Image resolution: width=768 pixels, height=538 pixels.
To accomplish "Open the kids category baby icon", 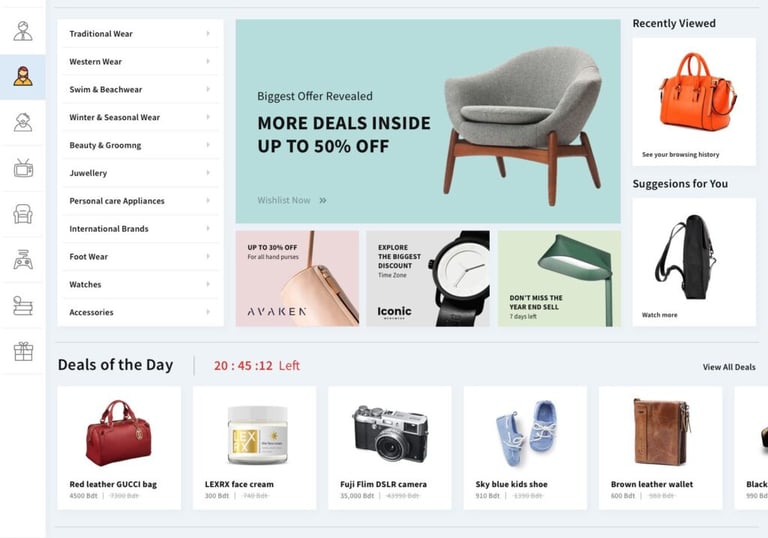I will click(23, 122).
